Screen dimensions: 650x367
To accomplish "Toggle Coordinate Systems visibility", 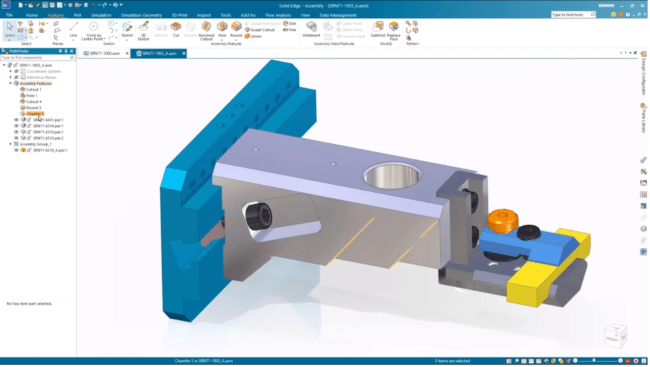I will [x=17, y=71].
